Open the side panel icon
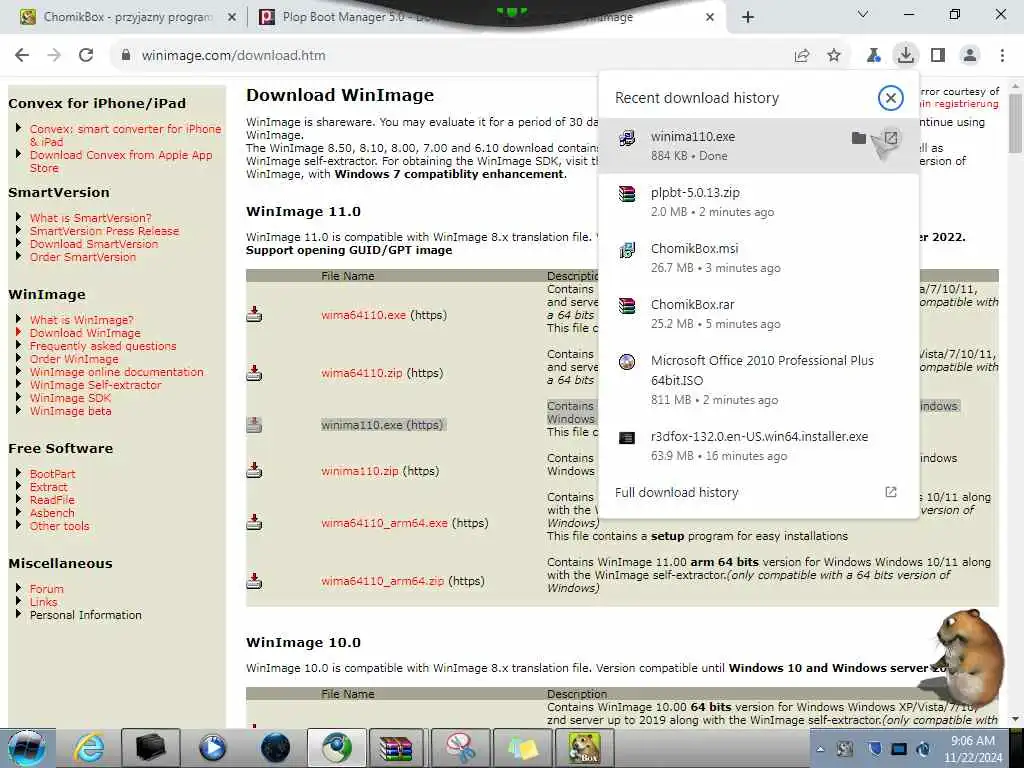1024x768 pixels. [938, 56]
